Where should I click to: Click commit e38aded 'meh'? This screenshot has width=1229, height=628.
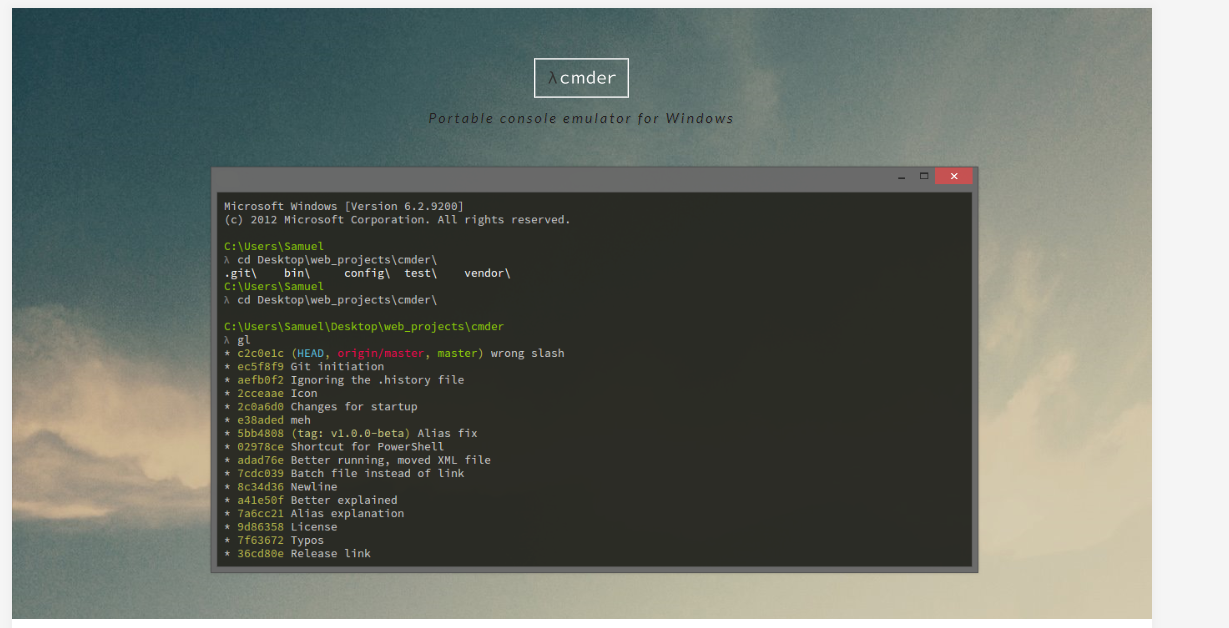267,420
